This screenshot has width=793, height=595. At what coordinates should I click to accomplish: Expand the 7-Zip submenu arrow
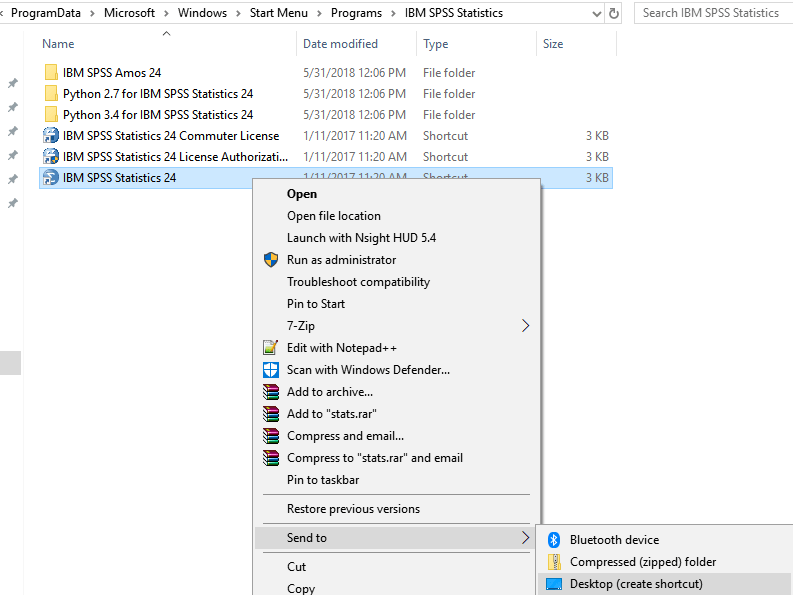pyautogui.click(x=525, y=325)
